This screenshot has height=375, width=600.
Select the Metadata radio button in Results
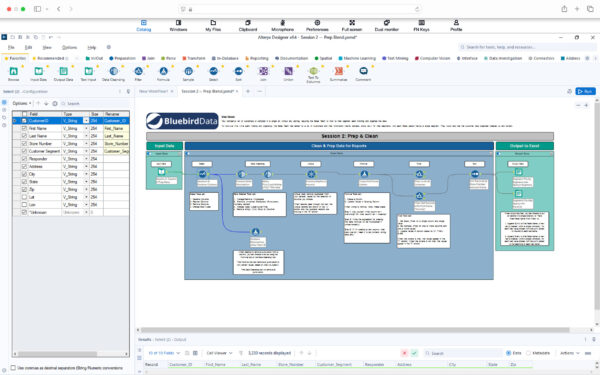coord(528,353)
